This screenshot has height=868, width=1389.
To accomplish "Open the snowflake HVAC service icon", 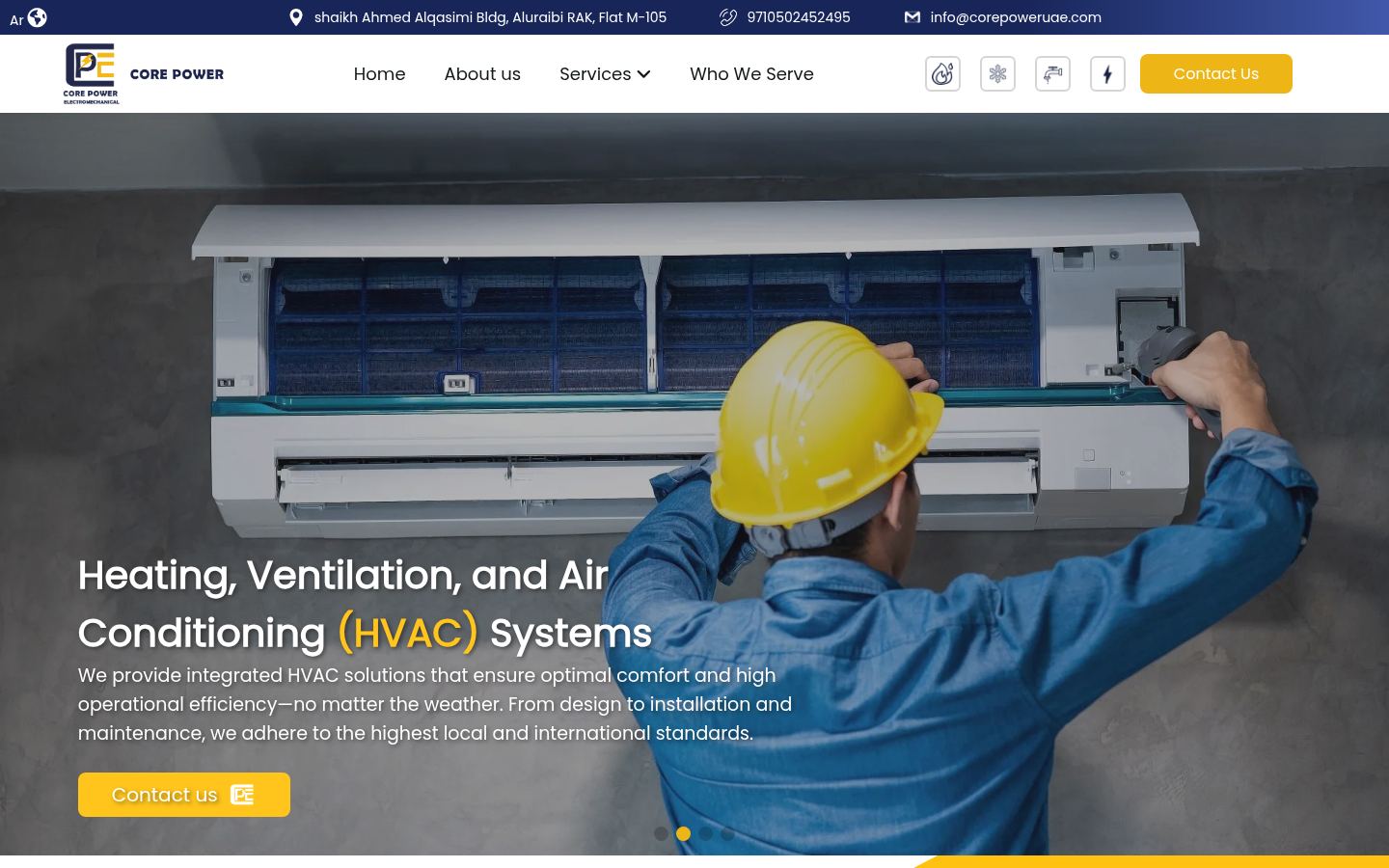I will tap(997, 74).
